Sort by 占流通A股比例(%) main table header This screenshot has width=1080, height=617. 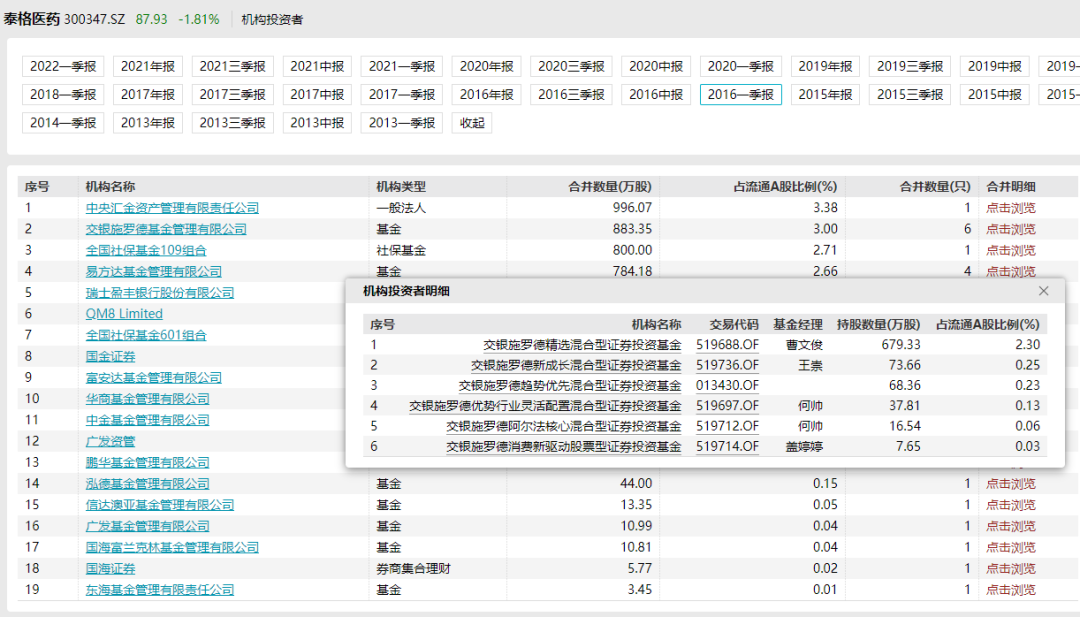point(785,187)
